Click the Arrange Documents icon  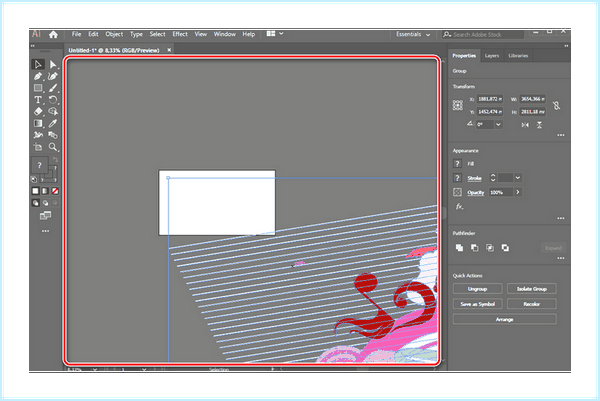(271, 34)
